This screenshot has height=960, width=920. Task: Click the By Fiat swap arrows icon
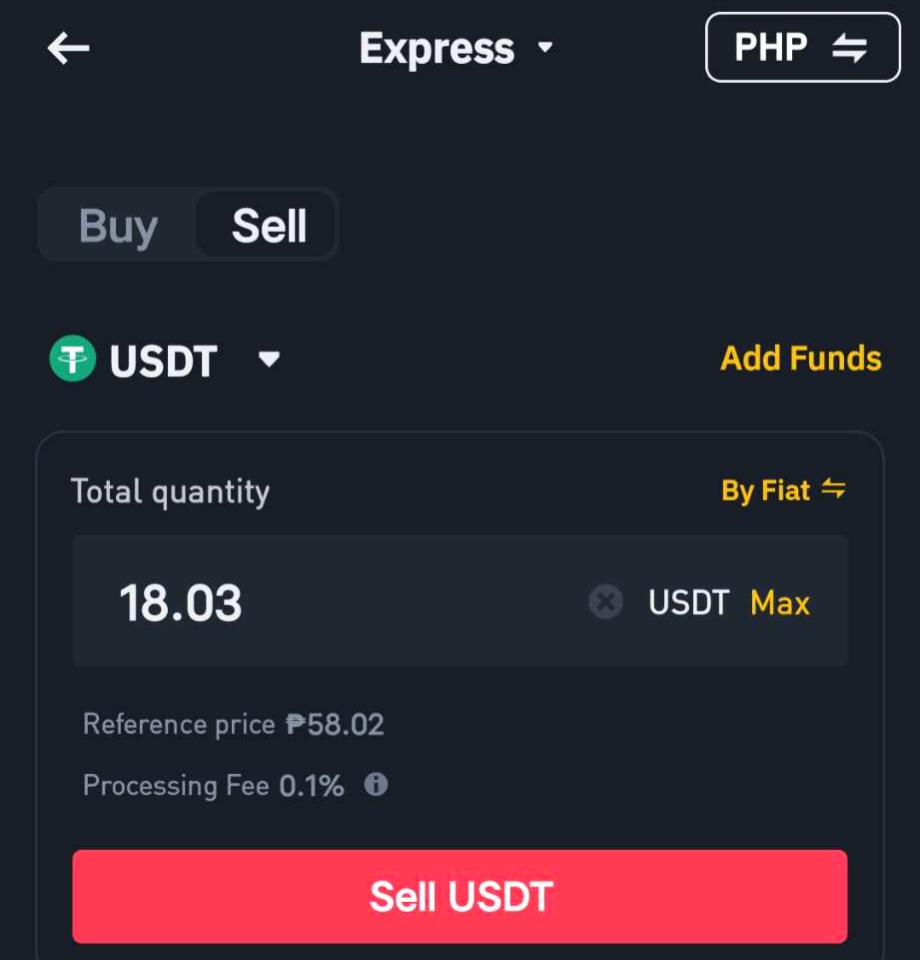[x=834, y=489]
